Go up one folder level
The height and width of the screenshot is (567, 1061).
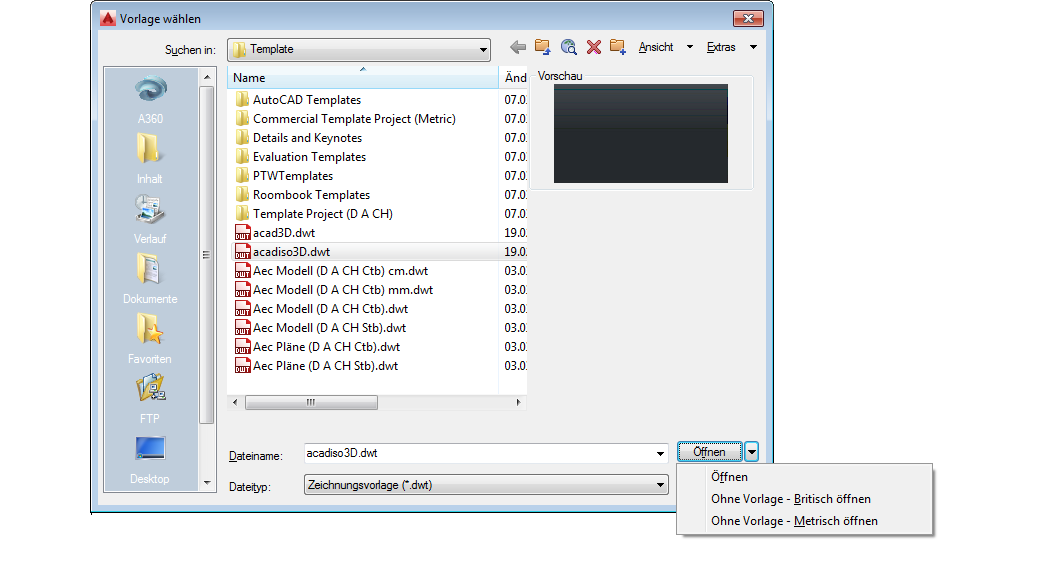tap(543, 47)
